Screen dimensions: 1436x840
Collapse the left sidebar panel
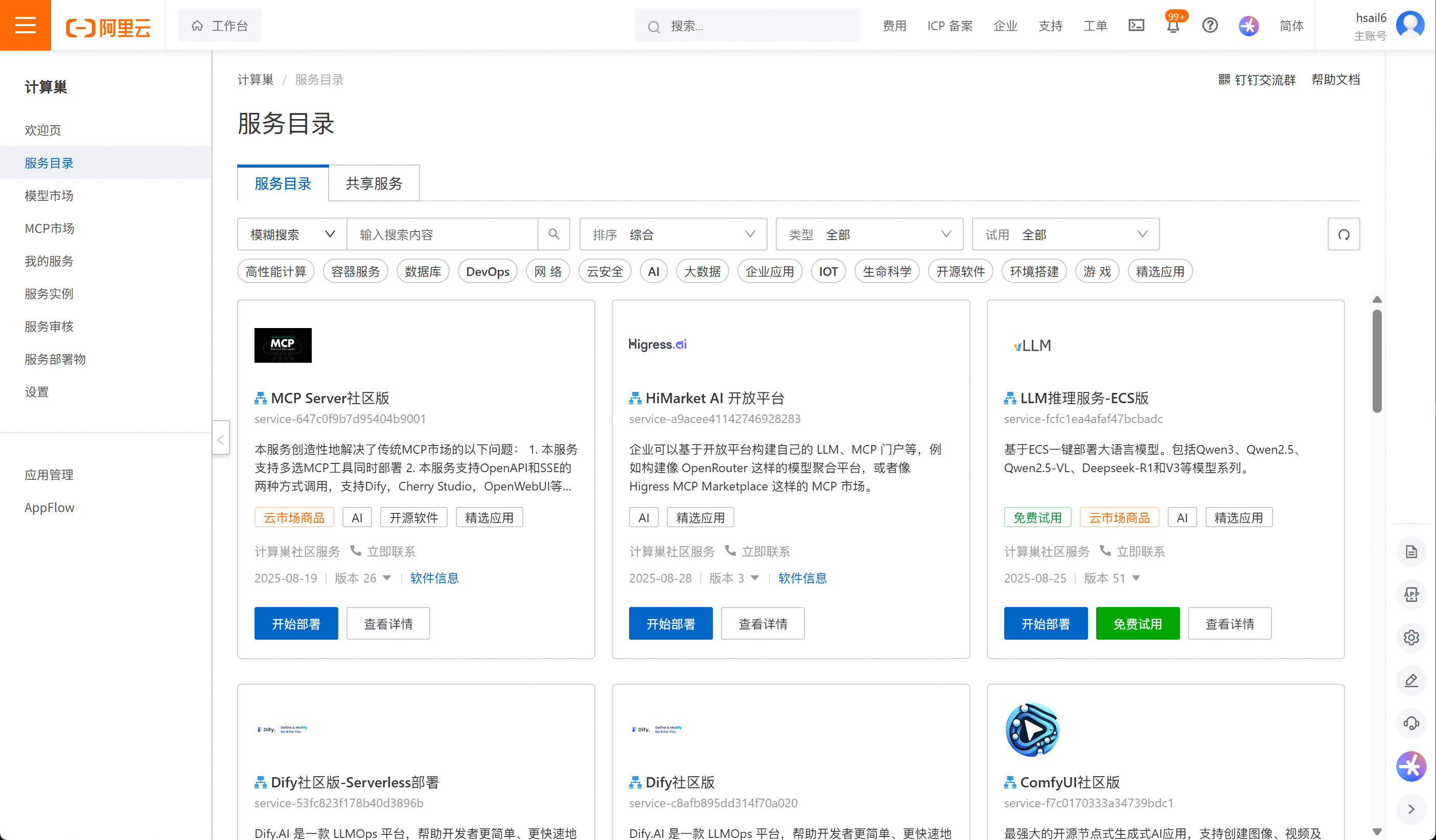click(x=221, y=438)
